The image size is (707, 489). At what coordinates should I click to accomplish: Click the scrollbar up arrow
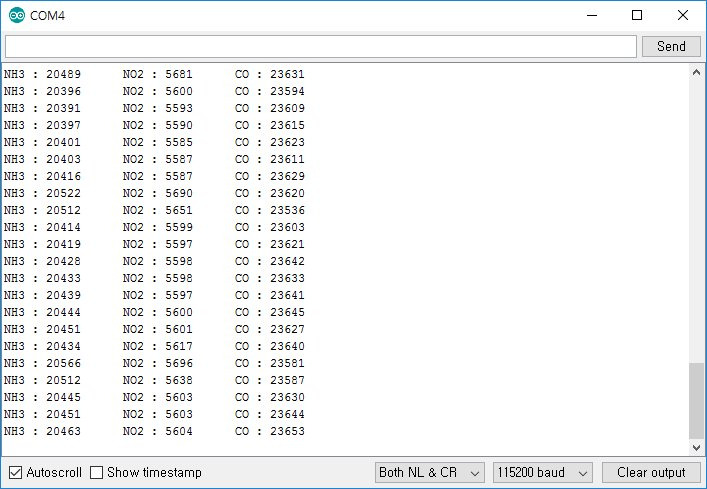pos(696,72)
